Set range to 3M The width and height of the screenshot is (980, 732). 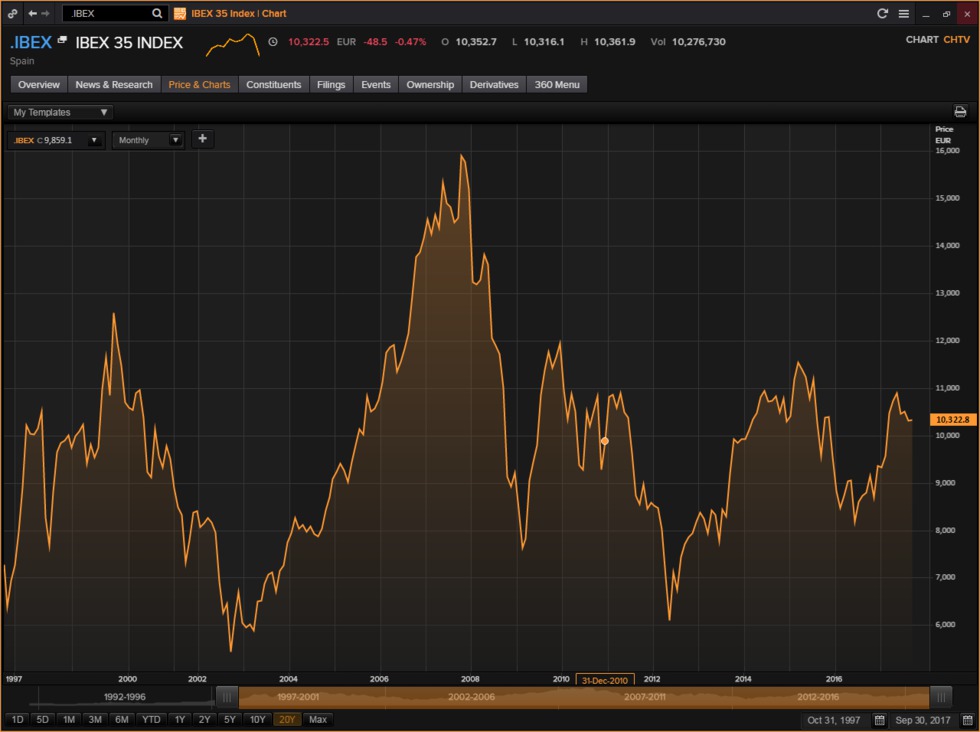pyautogui.click(x=95, y=719)
